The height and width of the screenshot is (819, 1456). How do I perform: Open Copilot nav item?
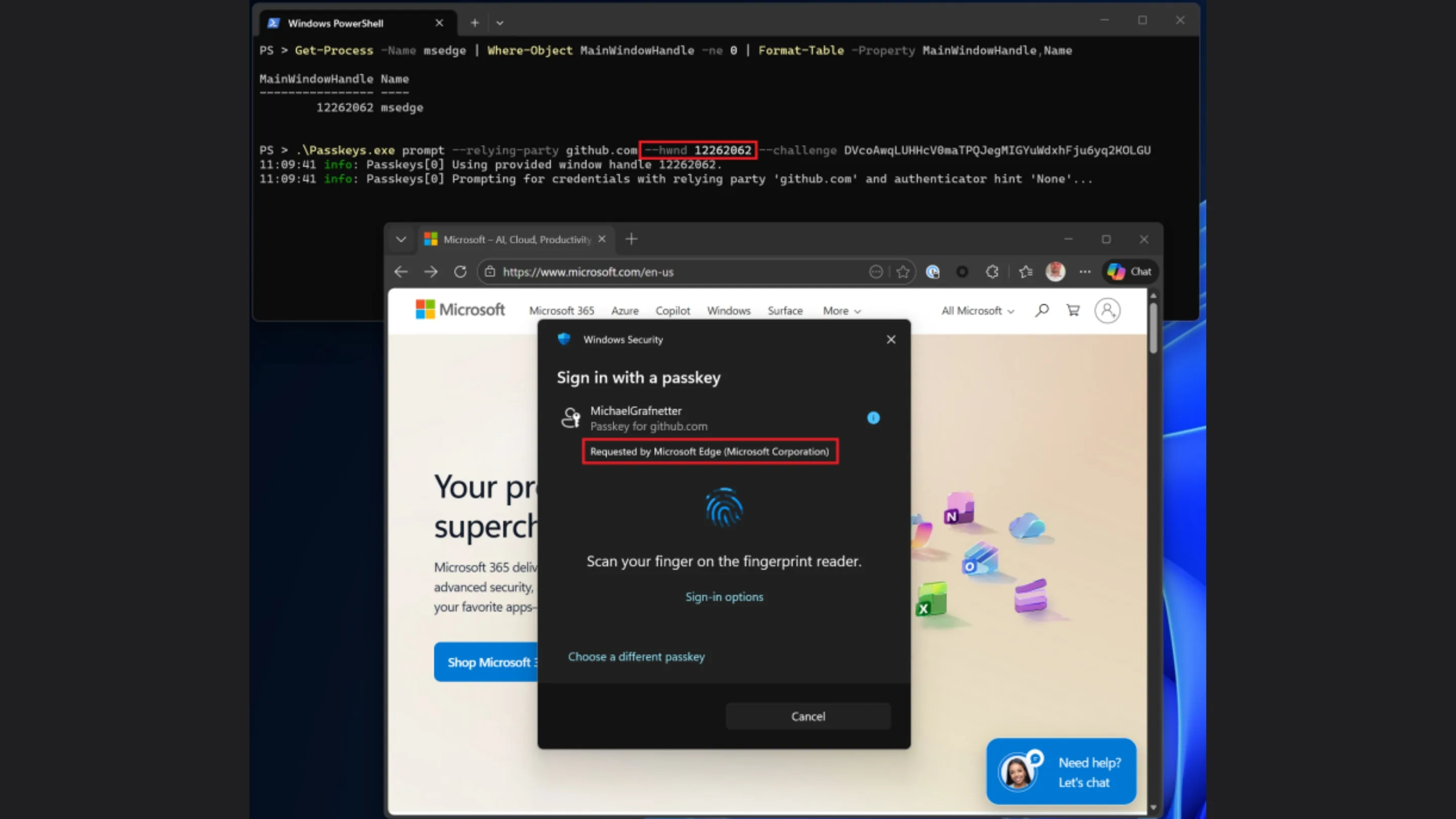[x=672, y=311]
